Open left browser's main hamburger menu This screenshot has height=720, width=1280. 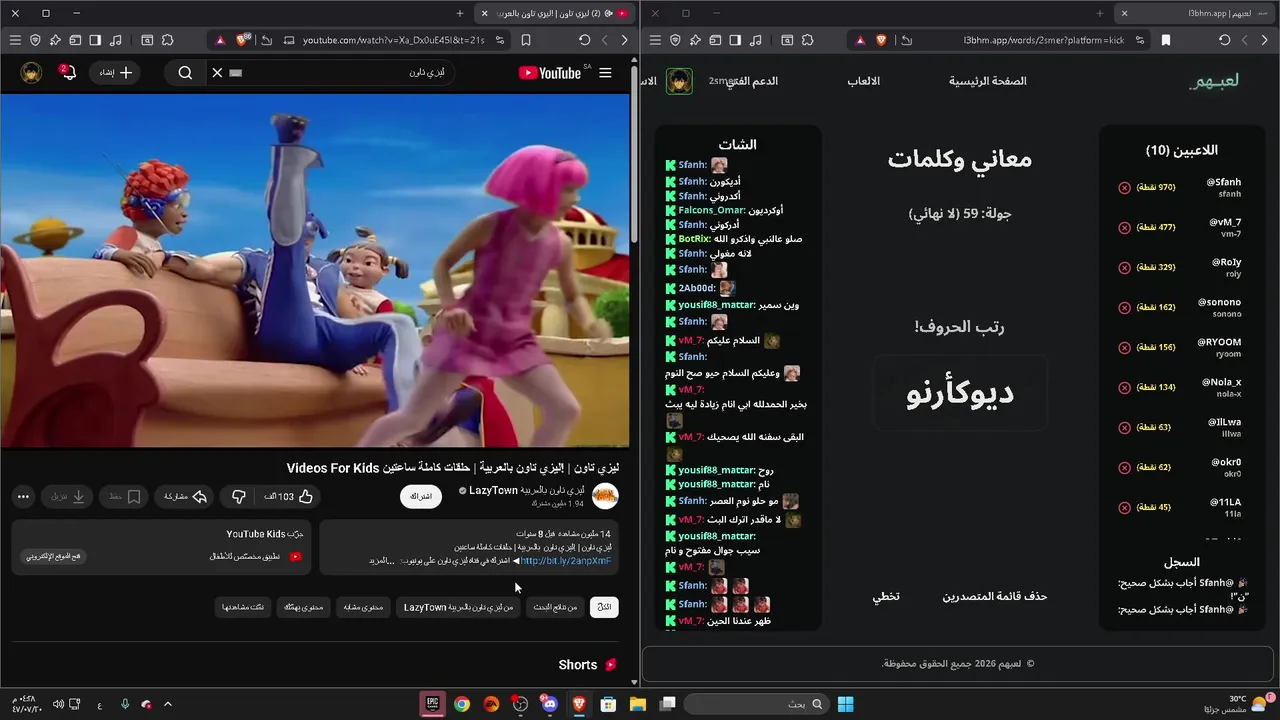tap(15, 40)
